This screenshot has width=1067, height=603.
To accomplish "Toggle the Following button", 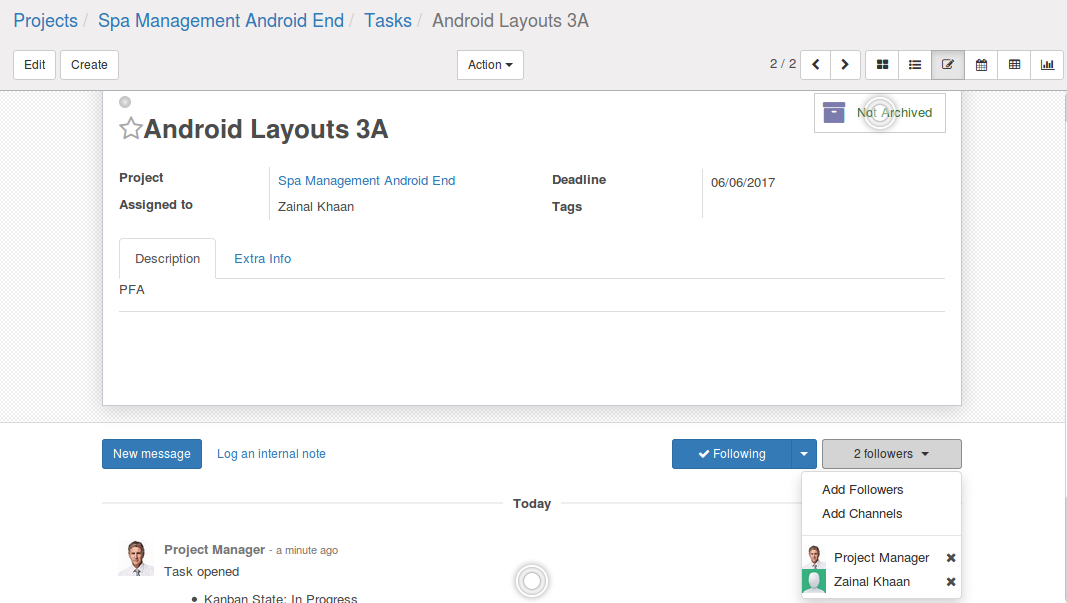I will coord(731,454).
